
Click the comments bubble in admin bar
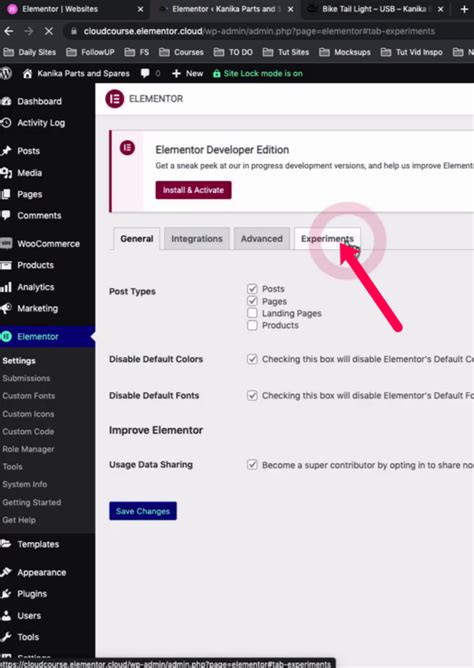click(145, 73)
